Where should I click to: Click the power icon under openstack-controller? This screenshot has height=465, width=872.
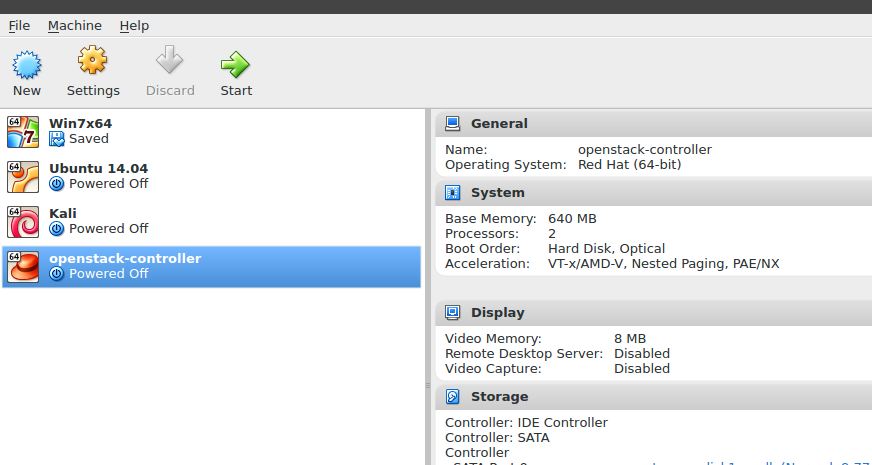point(57,274)
